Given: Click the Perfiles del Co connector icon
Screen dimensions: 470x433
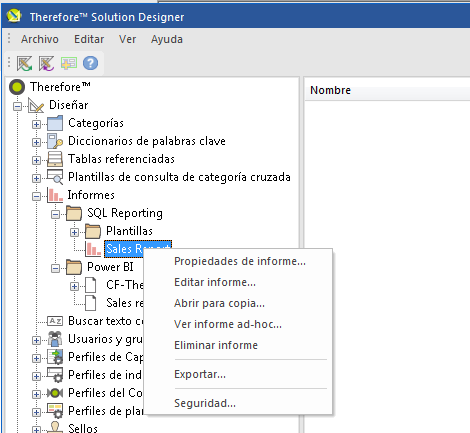Looking at the screenshot, I should click(x=55, y=393).
